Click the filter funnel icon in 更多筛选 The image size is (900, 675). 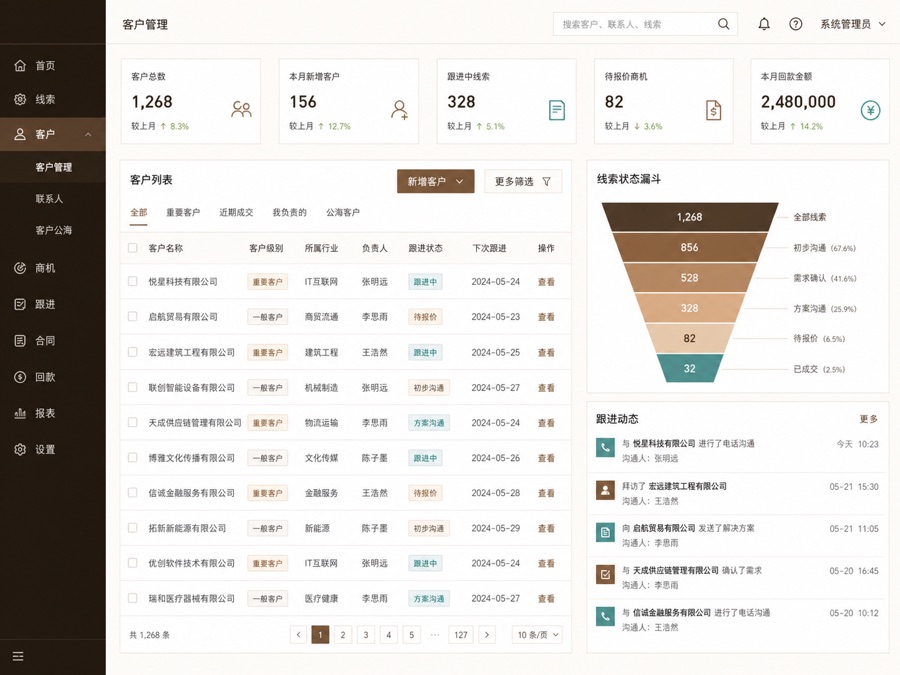(546, 181)
